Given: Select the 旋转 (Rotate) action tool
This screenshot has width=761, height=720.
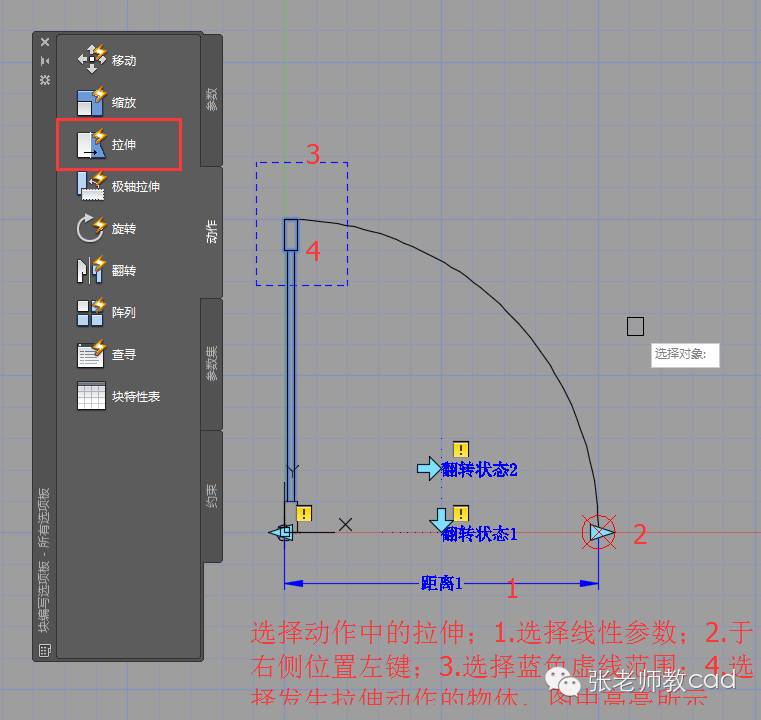Looking at the screenshot, I should (108, 228).
